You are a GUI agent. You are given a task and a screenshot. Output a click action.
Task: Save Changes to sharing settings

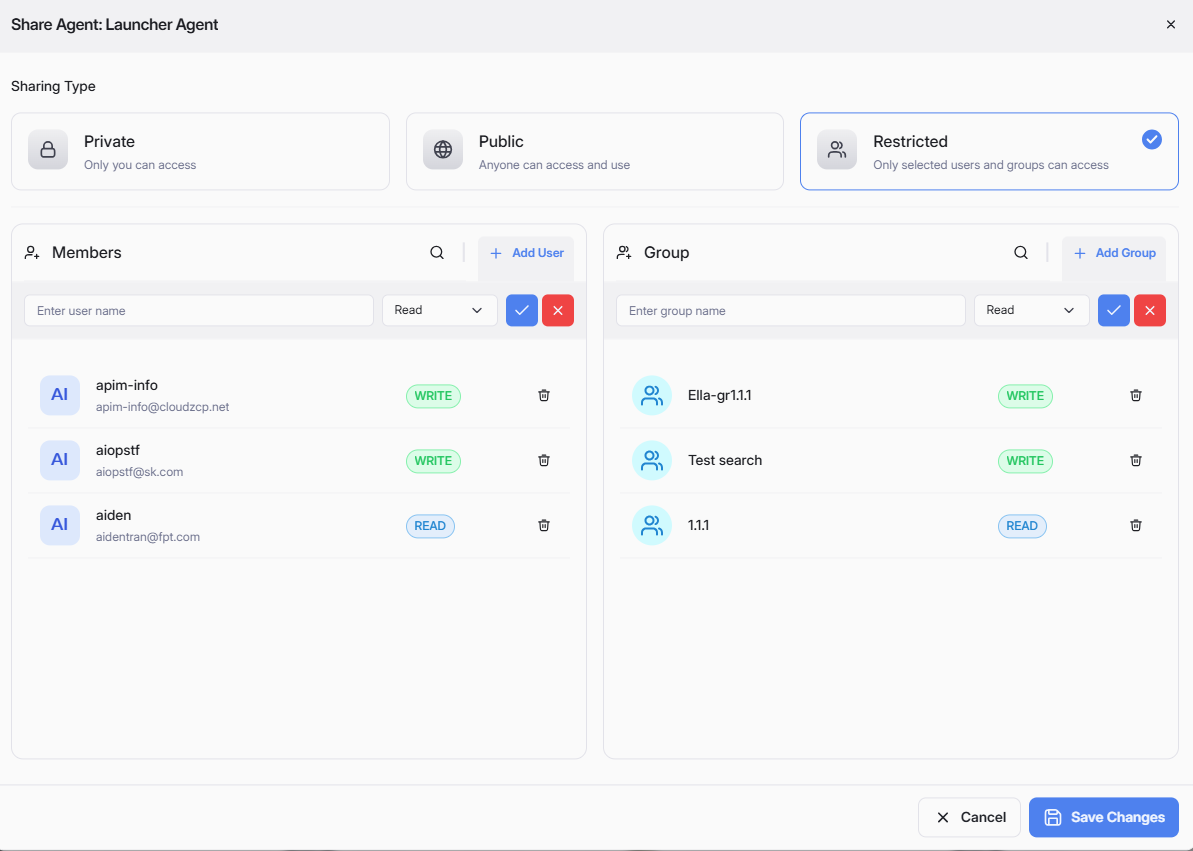(1104, 818)
